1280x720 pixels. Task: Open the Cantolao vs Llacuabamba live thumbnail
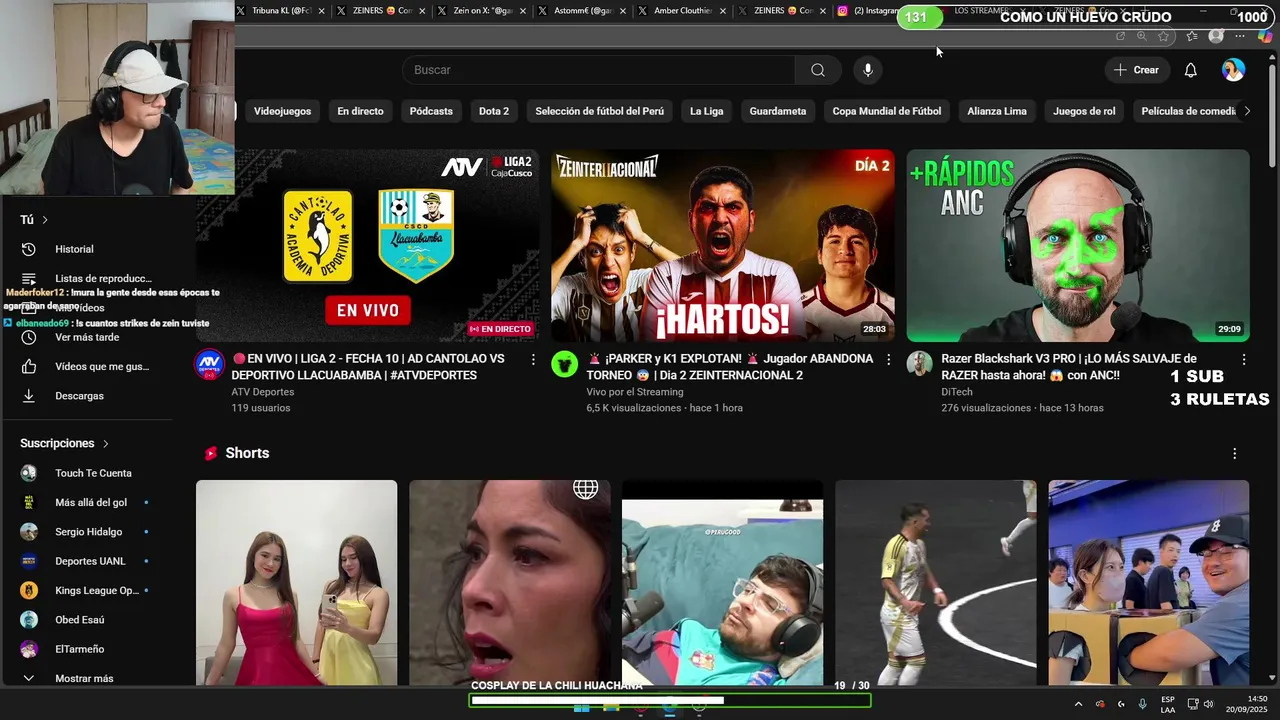point(367,246)
